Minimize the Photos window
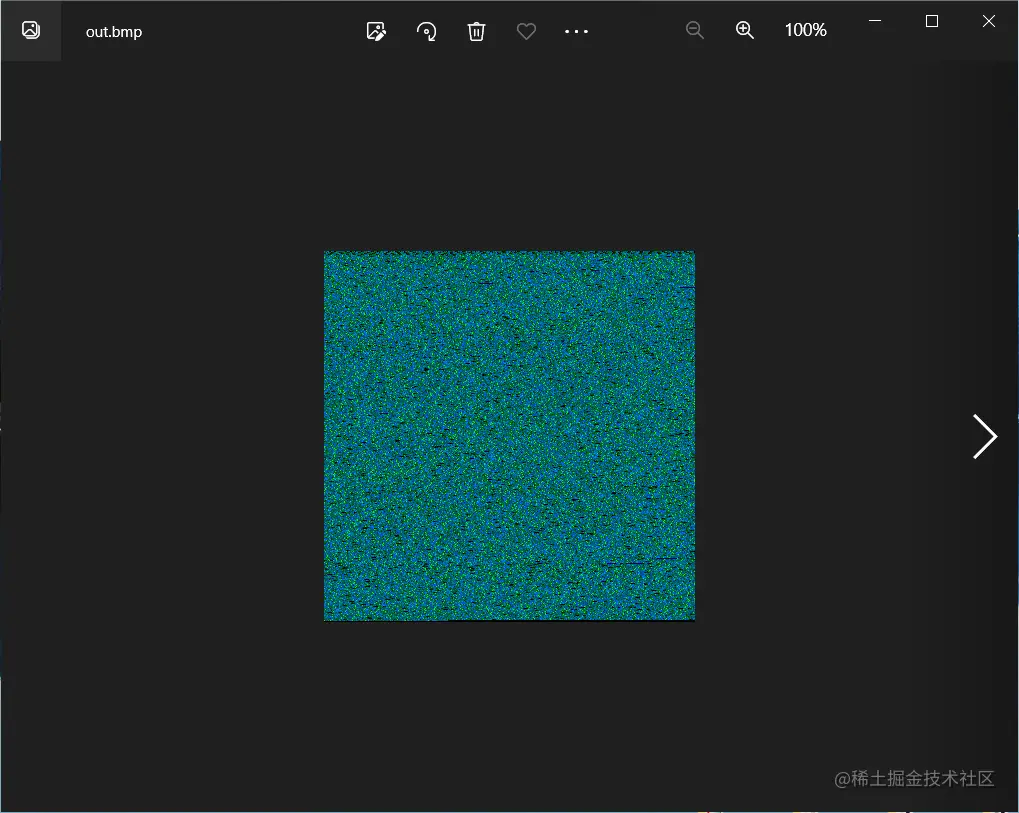 click(x=875, y=21)
